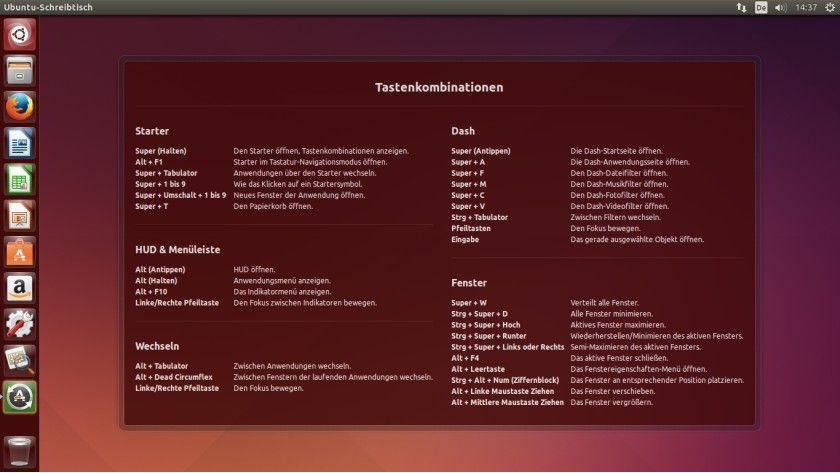Image resolution: width=840 pixels, height=473 pixels.
Task: Click the Super + F shortcut
Action: point(468,173)
